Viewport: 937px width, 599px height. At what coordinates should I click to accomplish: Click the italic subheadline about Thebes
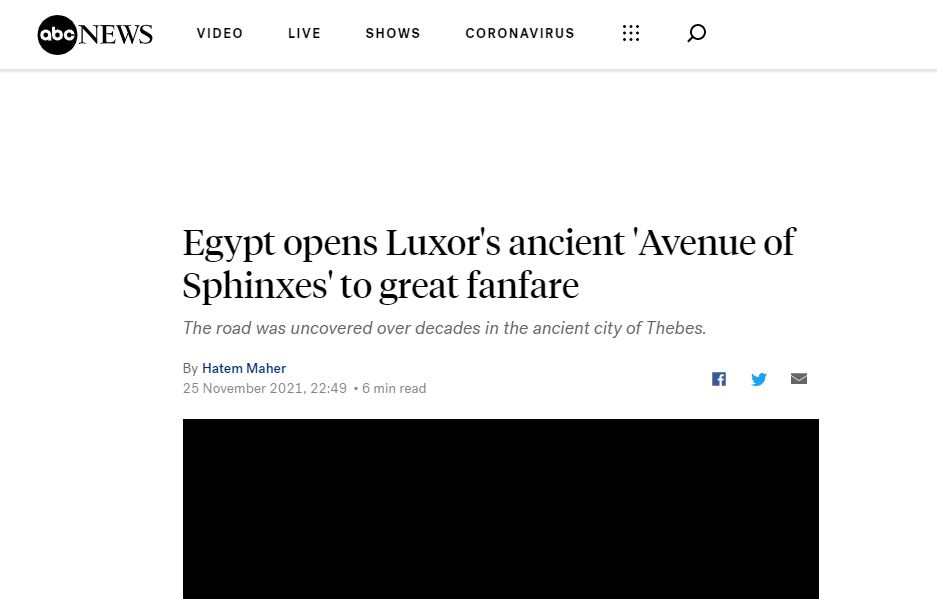coord(445,328)
